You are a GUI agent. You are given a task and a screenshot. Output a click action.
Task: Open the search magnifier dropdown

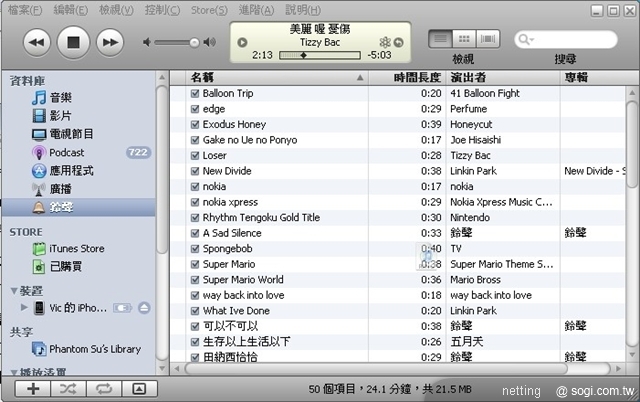(x=524, y=40)
